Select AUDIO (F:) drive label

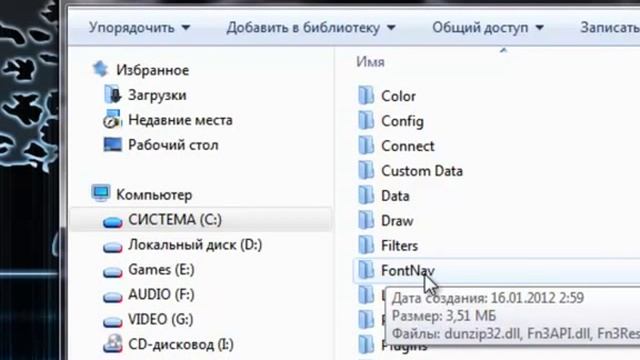(x=161, y=295)
